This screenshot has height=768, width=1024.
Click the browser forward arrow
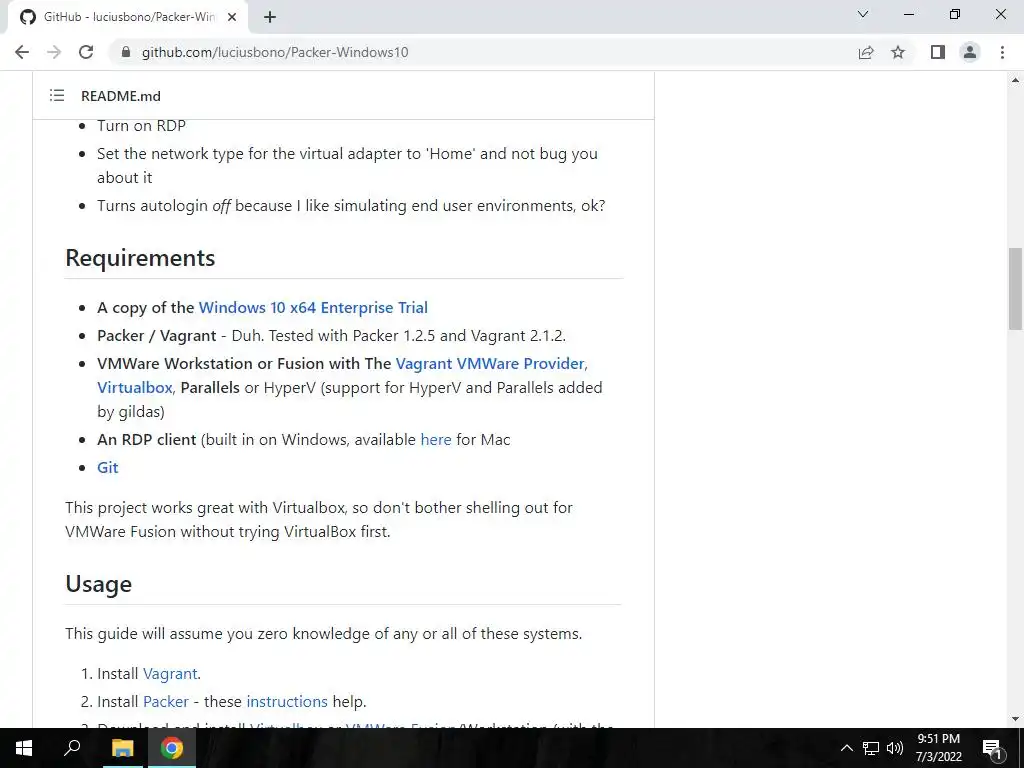(x=54, y=52)
